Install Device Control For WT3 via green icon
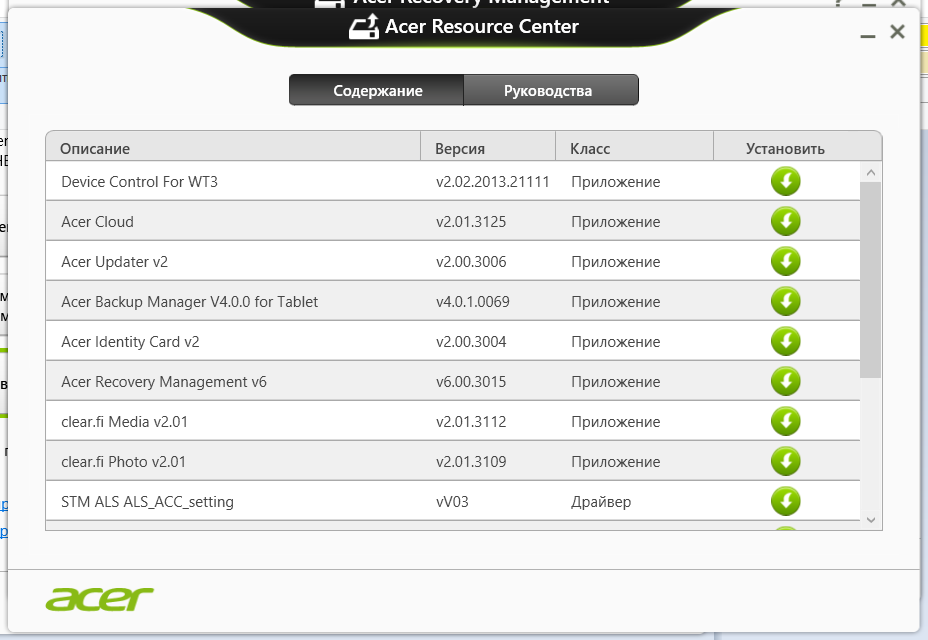The image size is (928, 640). point(785,181)
